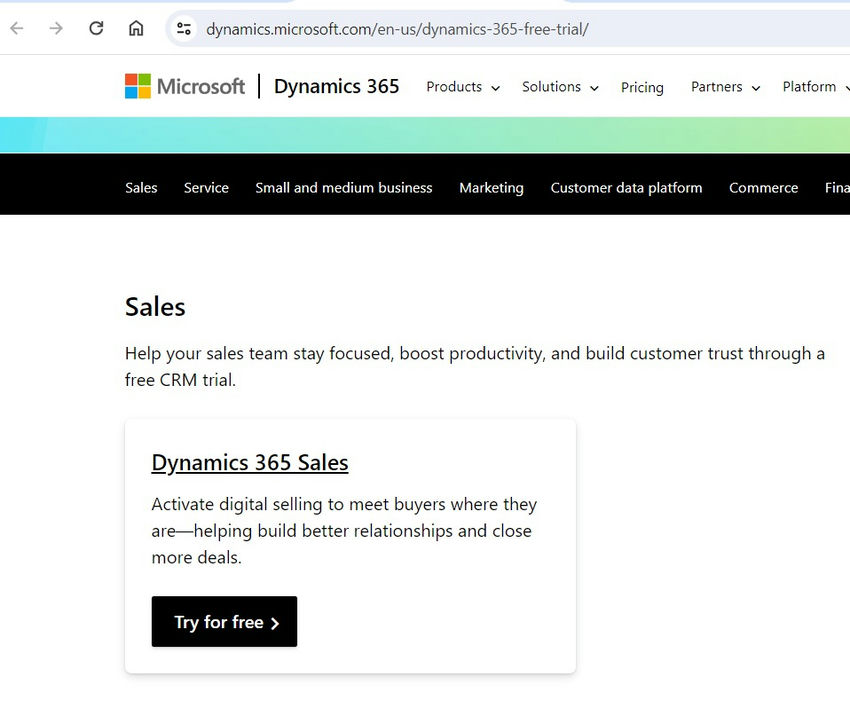
Task: Click the Dynamics 365 brand name
Action: pyautogui.click(x=336, y=87)
